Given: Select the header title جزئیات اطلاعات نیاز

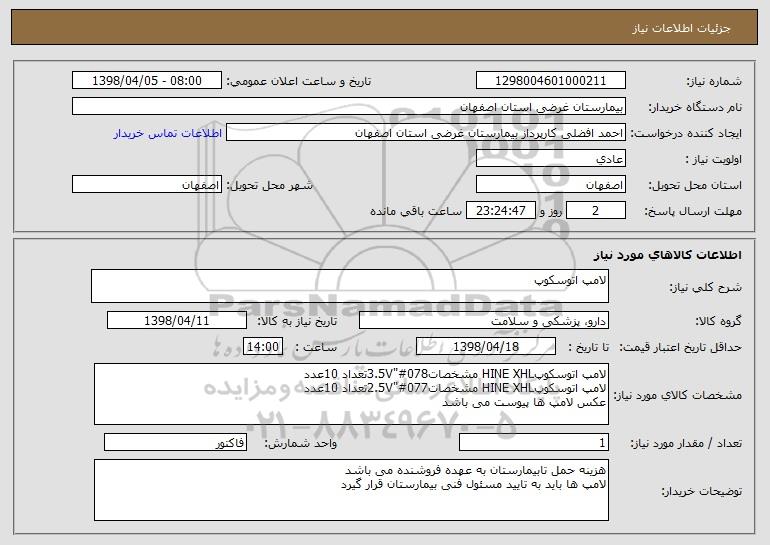Looking at the screenshot, I should click(681, 28).
